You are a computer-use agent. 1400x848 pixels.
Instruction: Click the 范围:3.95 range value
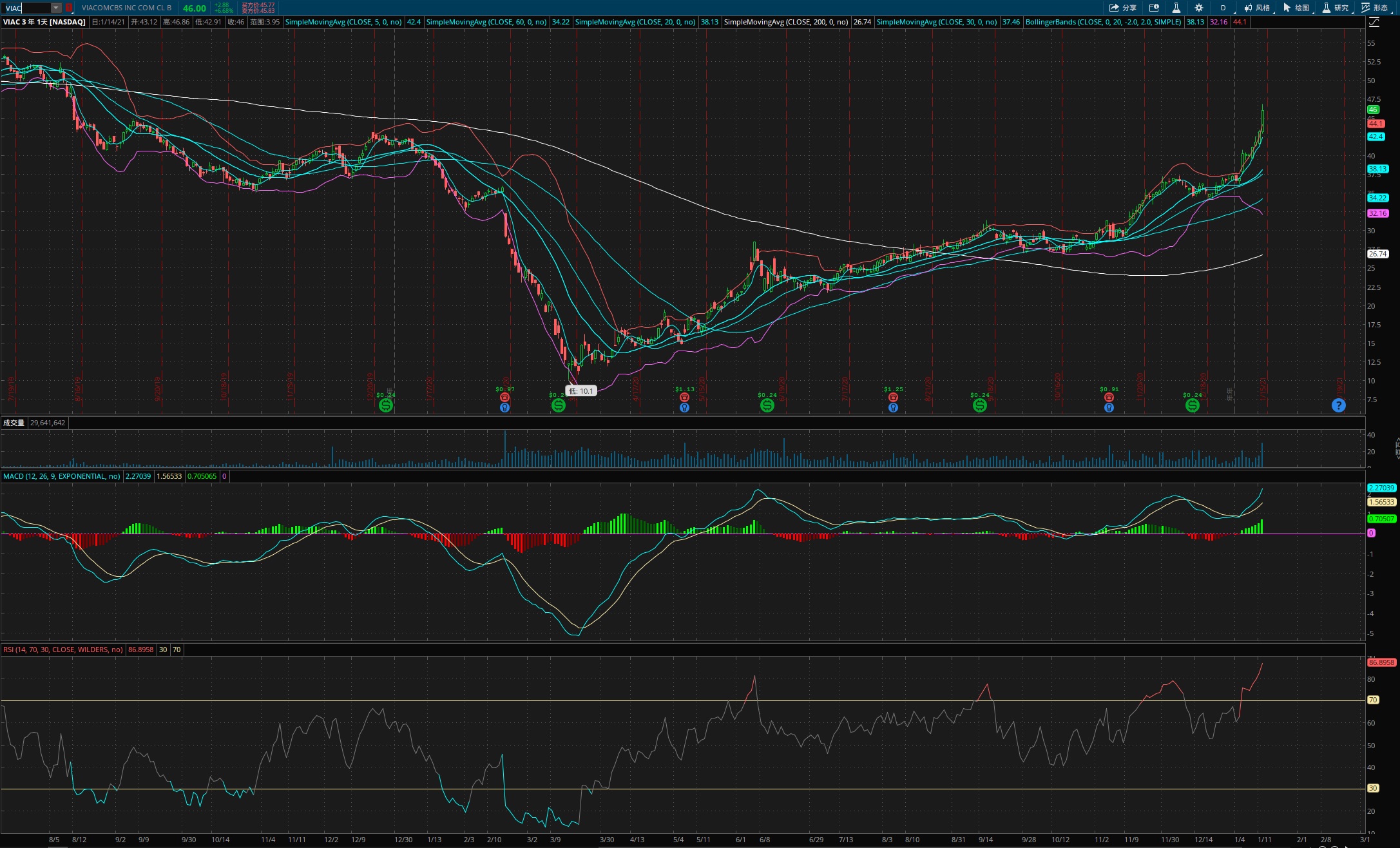(x=265, y=22)
